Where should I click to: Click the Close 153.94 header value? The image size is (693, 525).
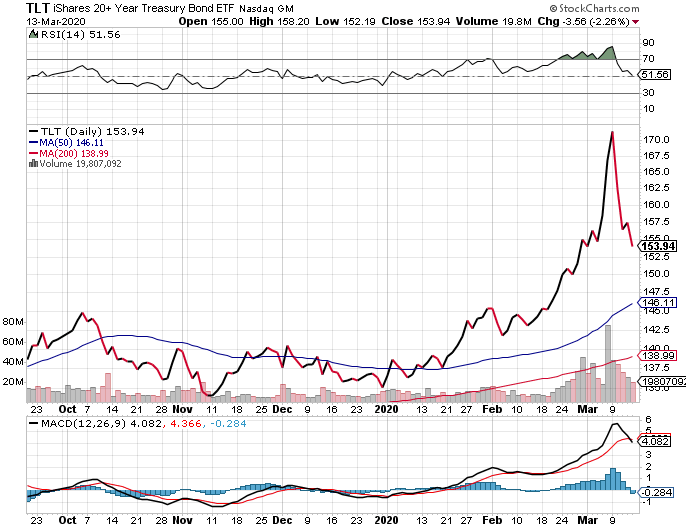415,21
